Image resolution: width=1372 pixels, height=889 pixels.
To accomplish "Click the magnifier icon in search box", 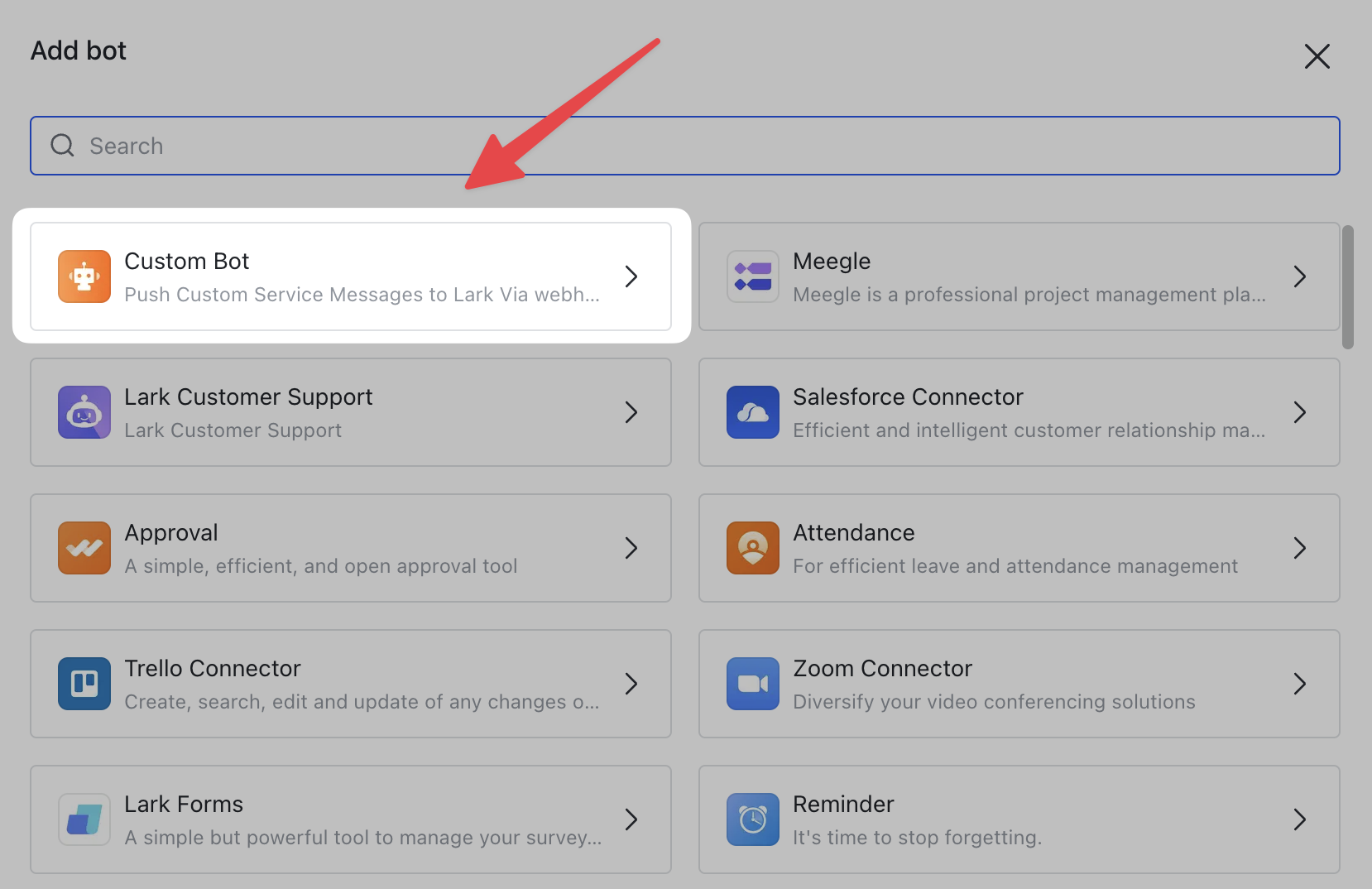I will [x=63, y=146].
